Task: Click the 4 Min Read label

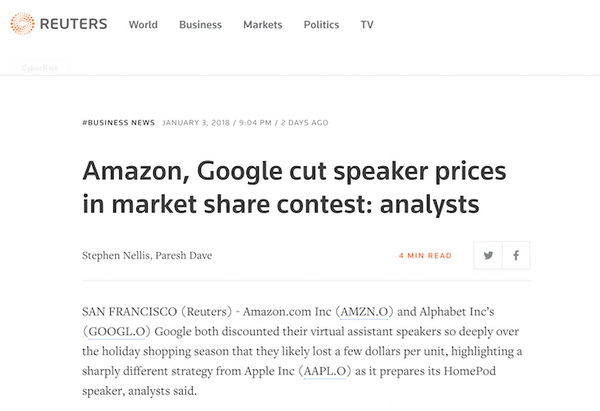Action: click(x=425, y=256)
